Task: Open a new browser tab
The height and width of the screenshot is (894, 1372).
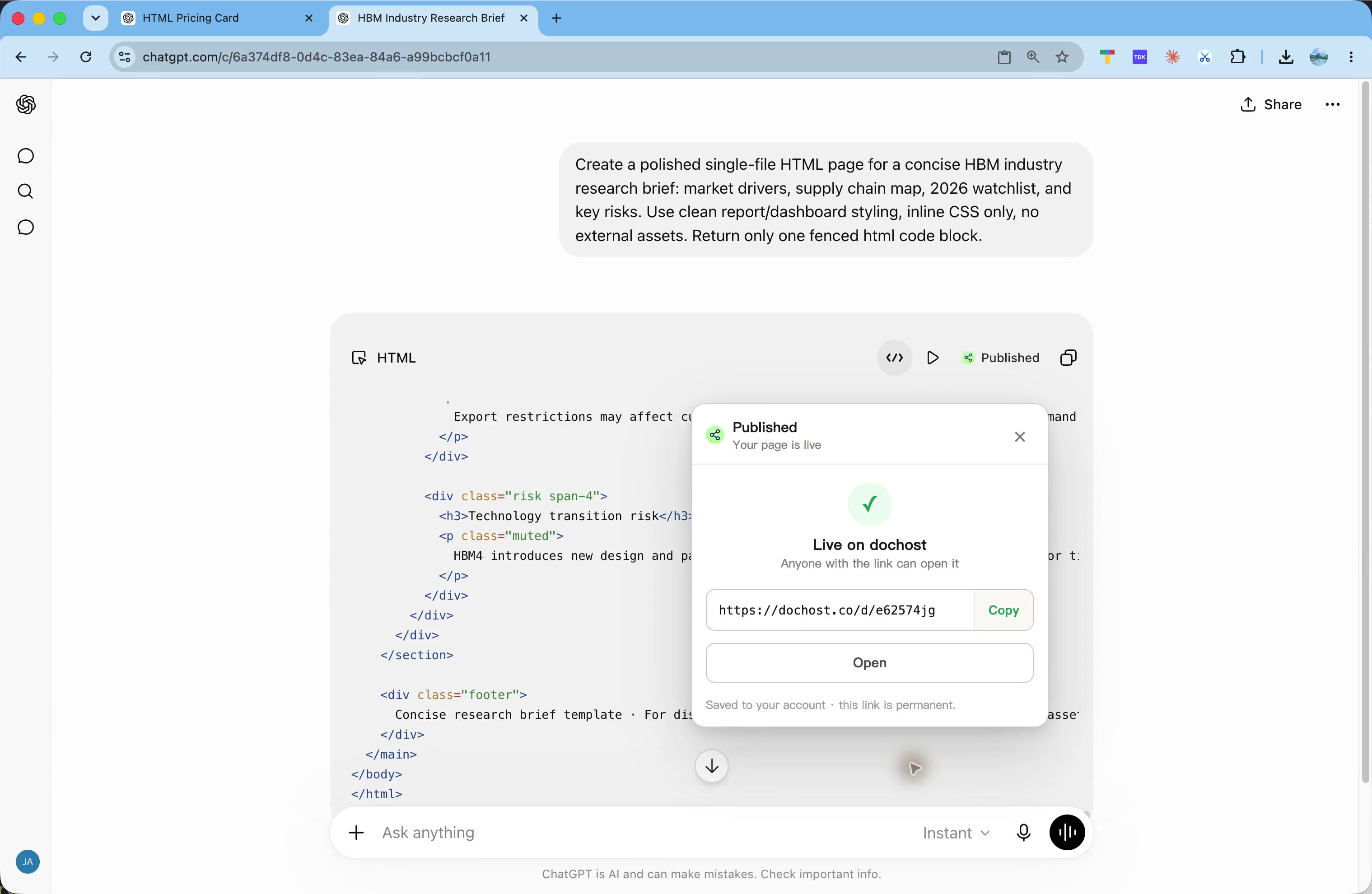Action: pyautogui.click(x=556, y=19)
